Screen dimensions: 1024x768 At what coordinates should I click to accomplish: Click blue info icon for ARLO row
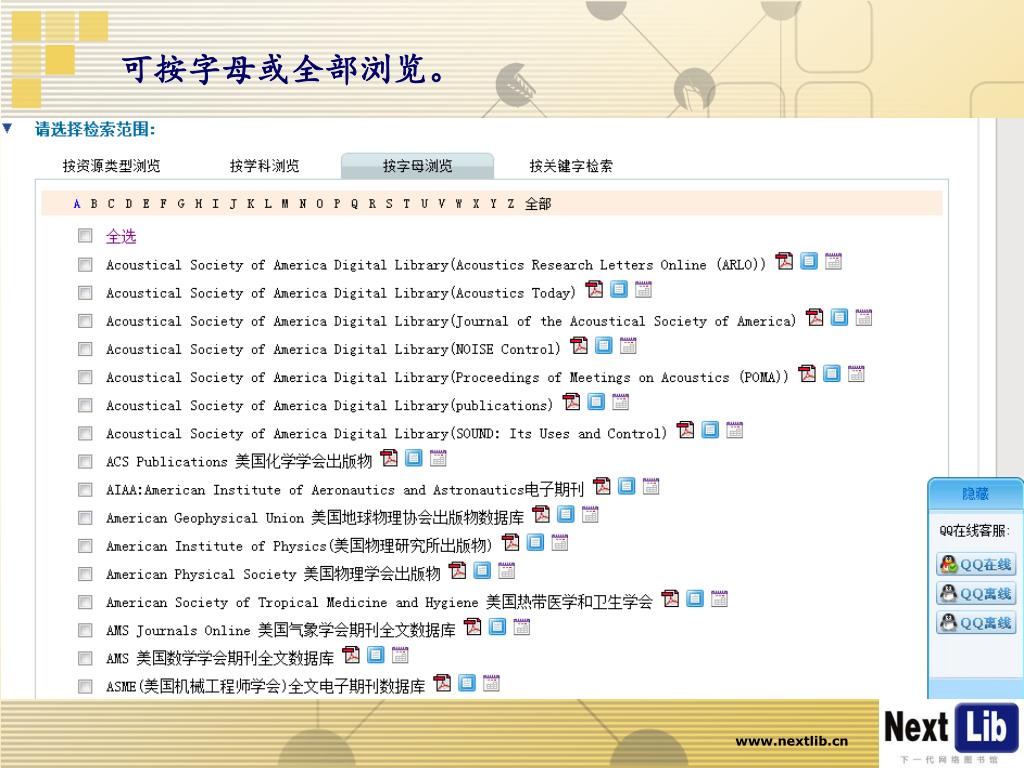808,261
